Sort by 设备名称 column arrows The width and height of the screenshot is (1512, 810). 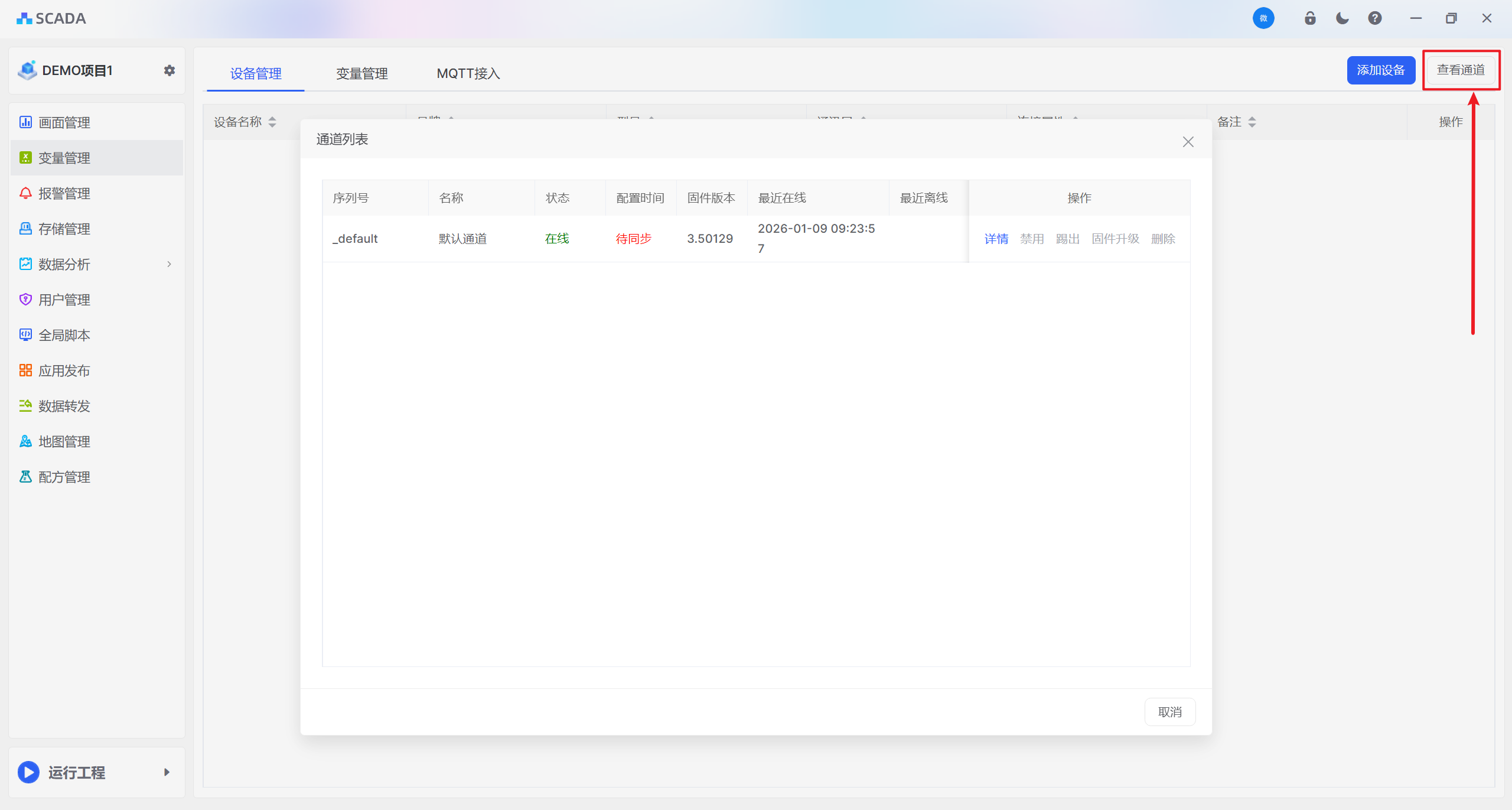[272, 122]
